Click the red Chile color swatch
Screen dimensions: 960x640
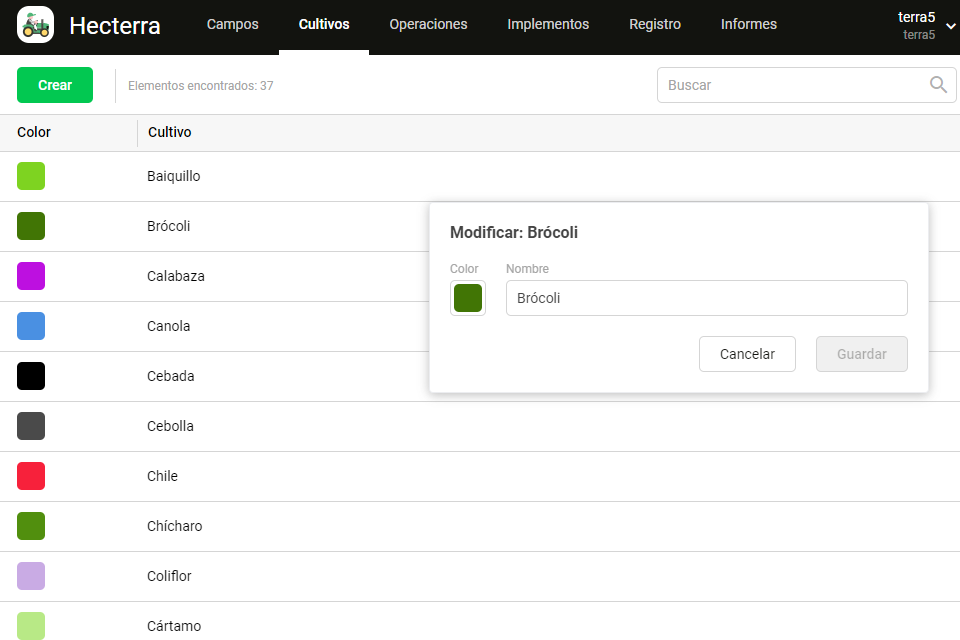[x=31, y=476]
